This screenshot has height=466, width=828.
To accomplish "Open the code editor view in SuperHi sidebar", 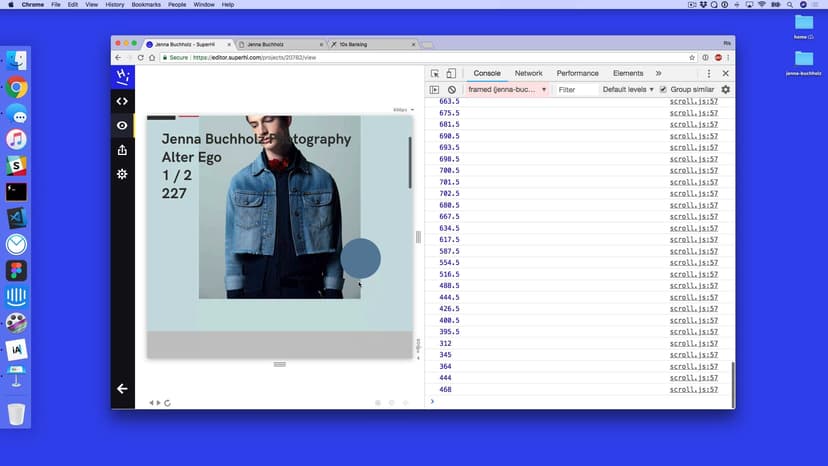I will click(122, 101).
